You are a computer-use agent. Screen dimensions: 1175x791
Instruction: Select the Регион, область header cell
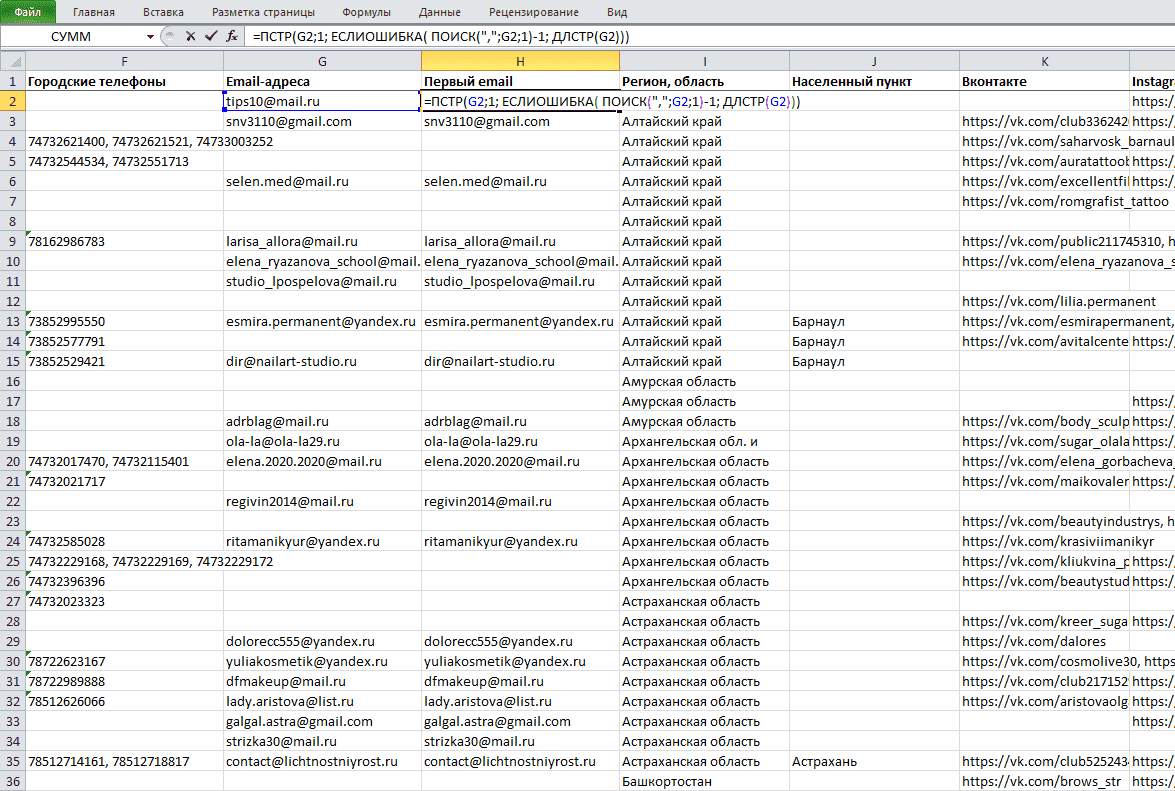[704, 82]
